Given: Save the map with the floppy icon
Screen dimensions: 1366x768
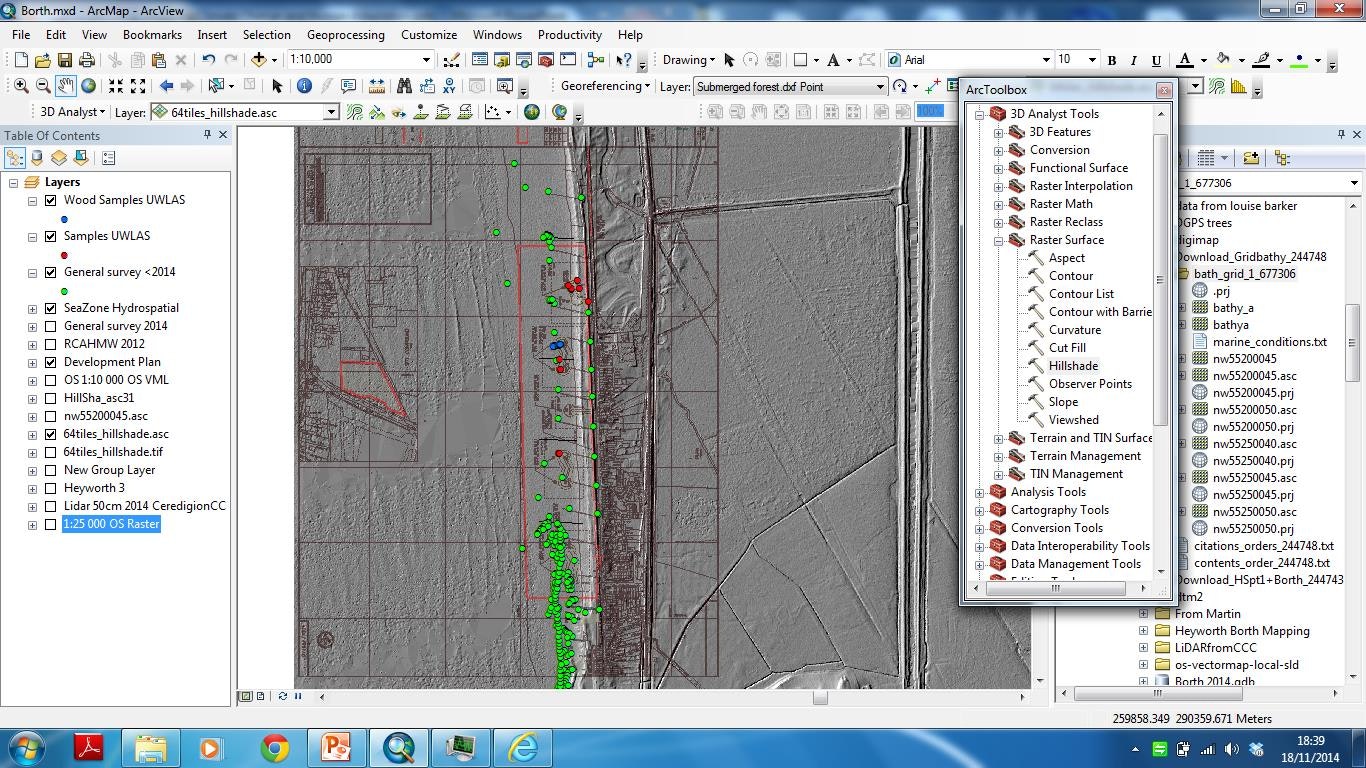Looking at the screenshot, I should click(64, 60).
